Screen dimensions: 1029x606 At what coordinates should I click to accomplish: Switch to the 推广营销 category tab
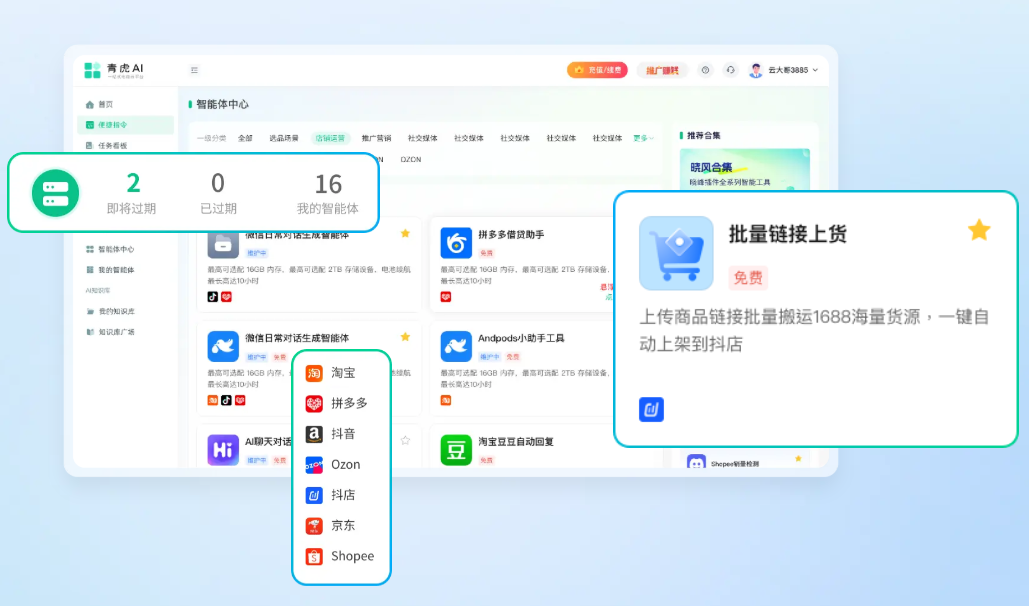[x=376, y=138]
